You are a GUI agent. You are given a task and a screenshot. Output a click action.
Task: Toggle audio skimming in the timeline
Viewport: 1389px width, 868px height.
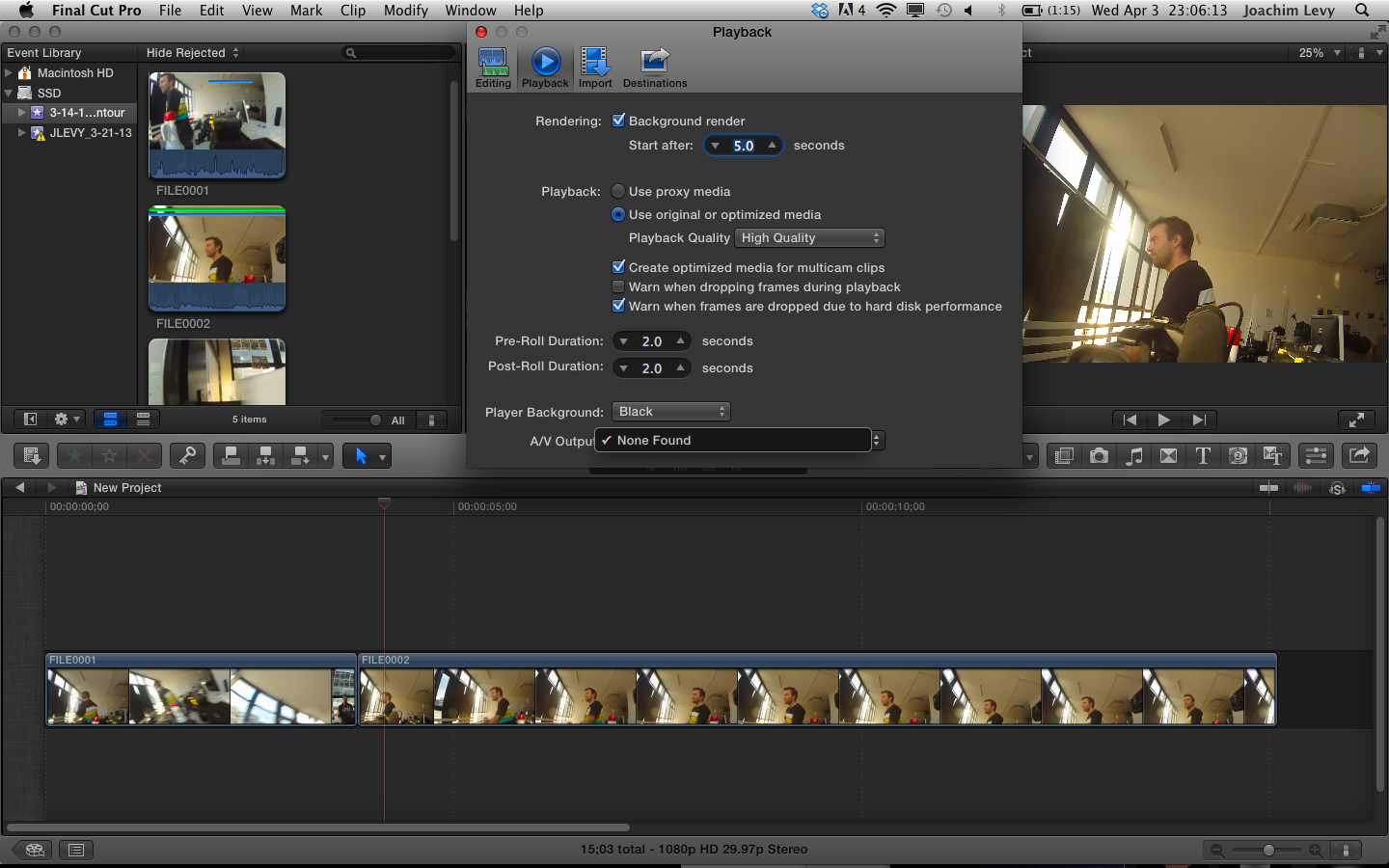coord(1303,488)
